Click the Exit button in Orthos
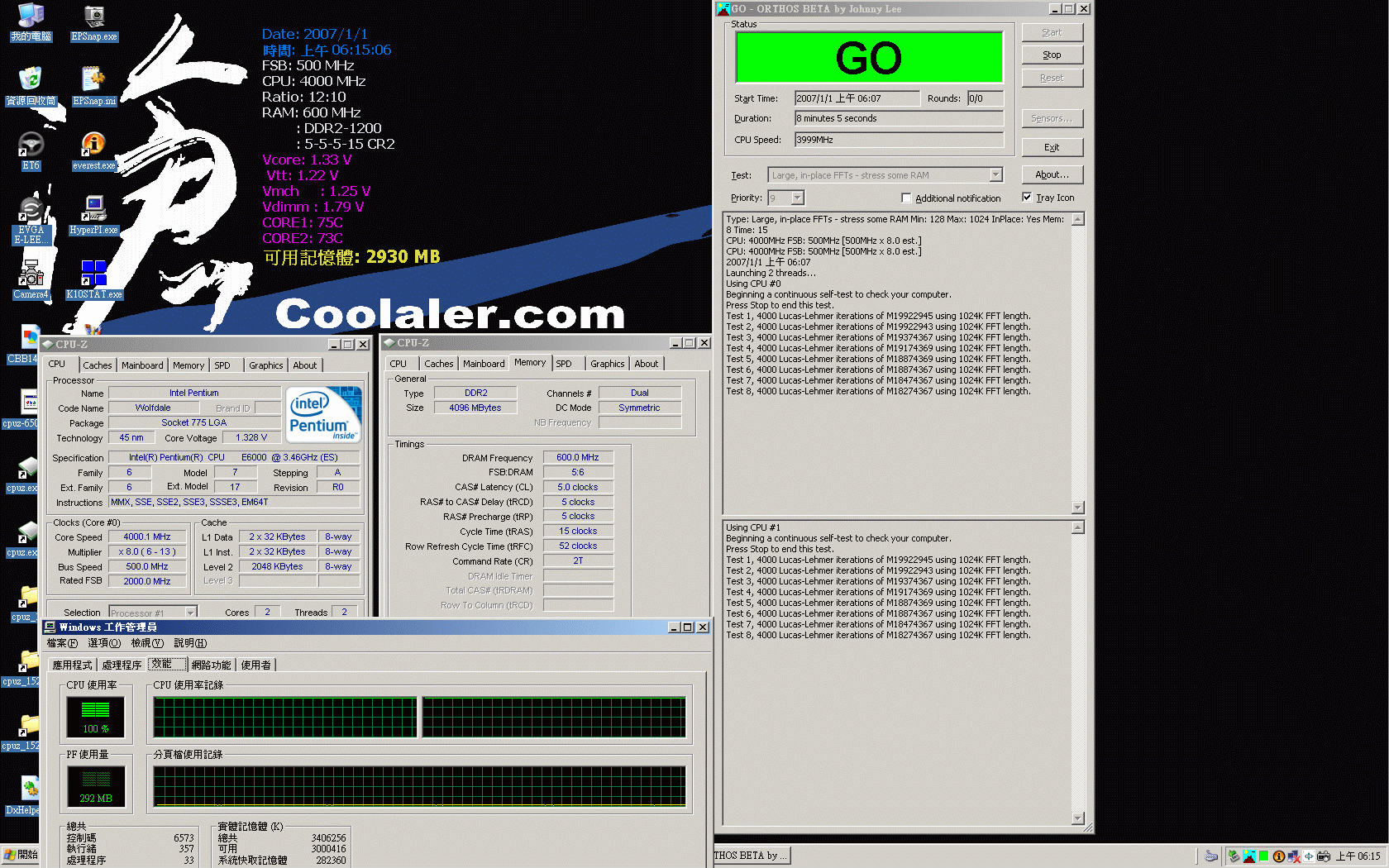This screenshot has height=868, width=1389. tap(1052, 147)
